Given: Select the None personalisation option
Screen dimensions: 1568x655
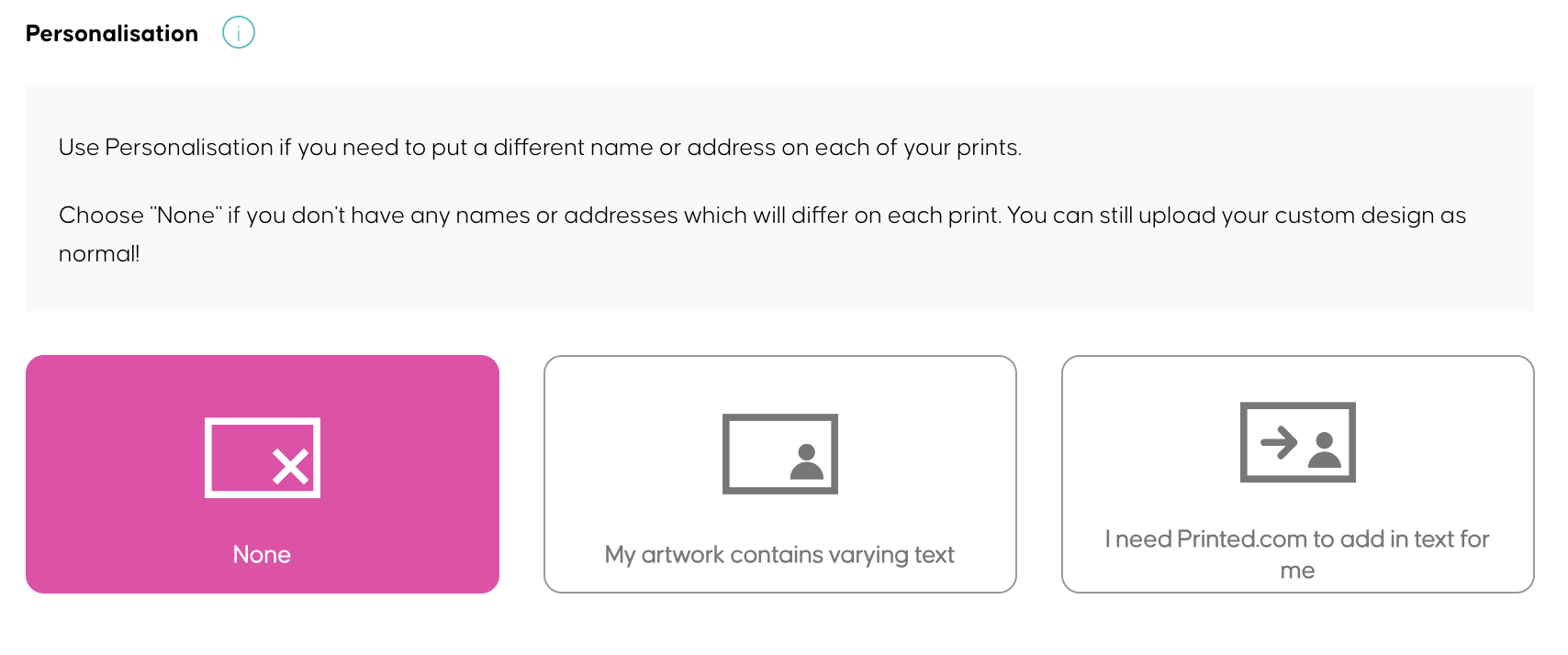Looking at the screenshot, I should tap(263, 472).
